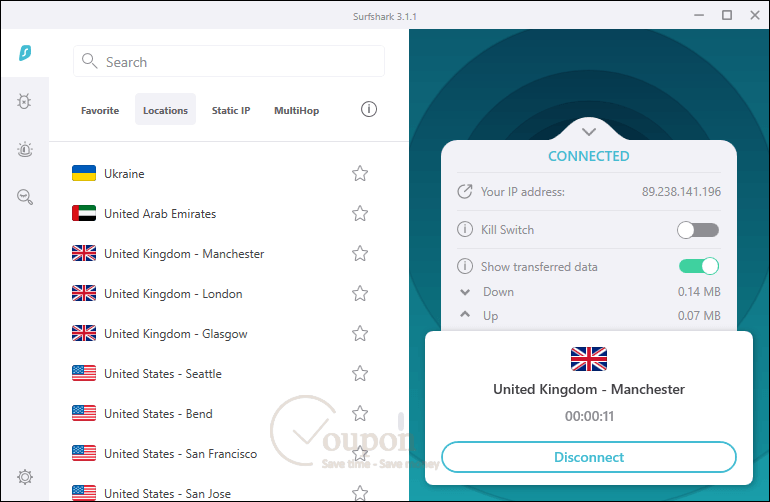Enable the Kill Switch toggle
The height and width of the screenshot is (502, 770).
pyautogui.click(x=698, y=229)
